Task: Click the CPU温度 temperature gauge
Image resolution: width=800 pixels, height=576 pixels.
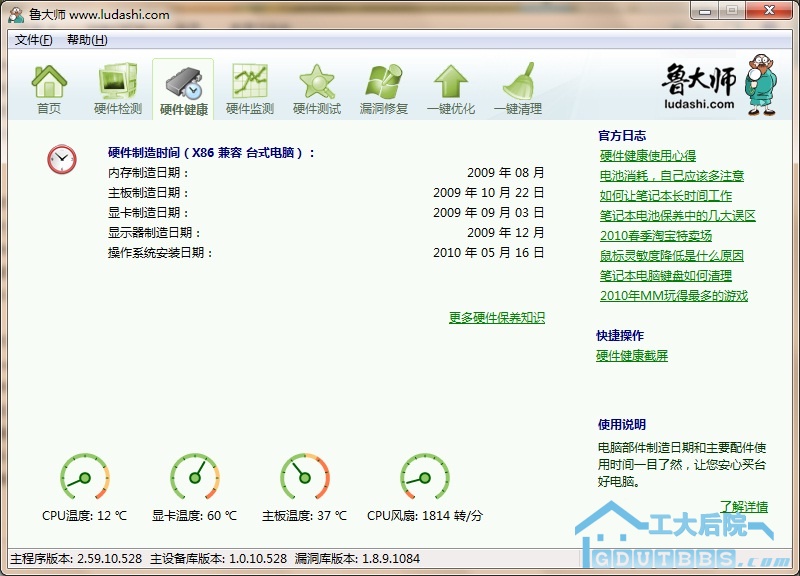Action: [x=85, y=478]
